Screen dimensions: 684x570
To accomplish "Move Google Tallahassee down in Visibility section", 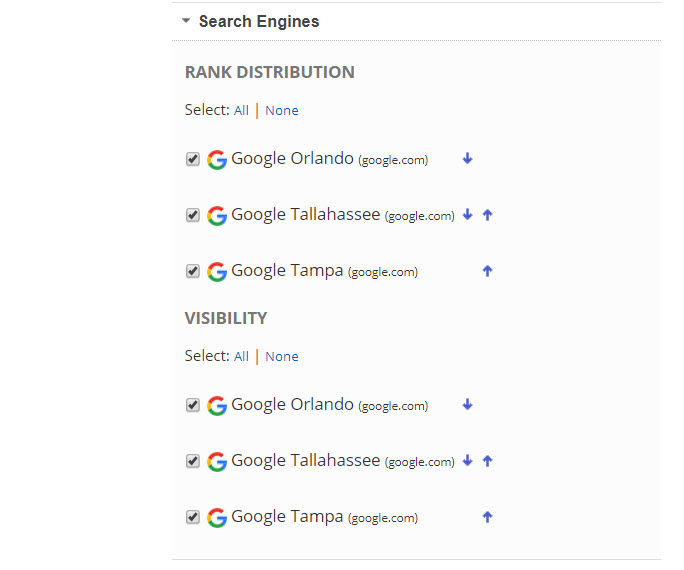I will (x=467, y=461).
